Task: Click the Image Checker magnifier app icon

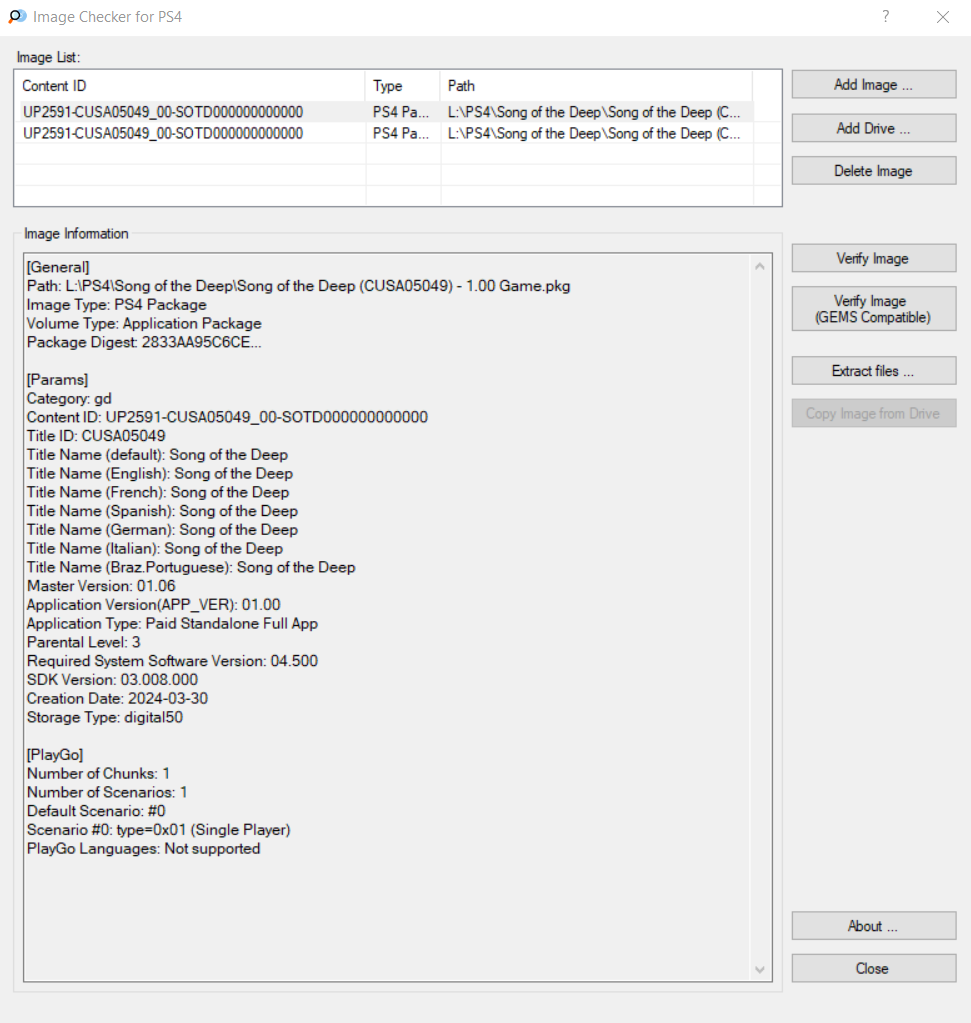Action: click(17, 16)
